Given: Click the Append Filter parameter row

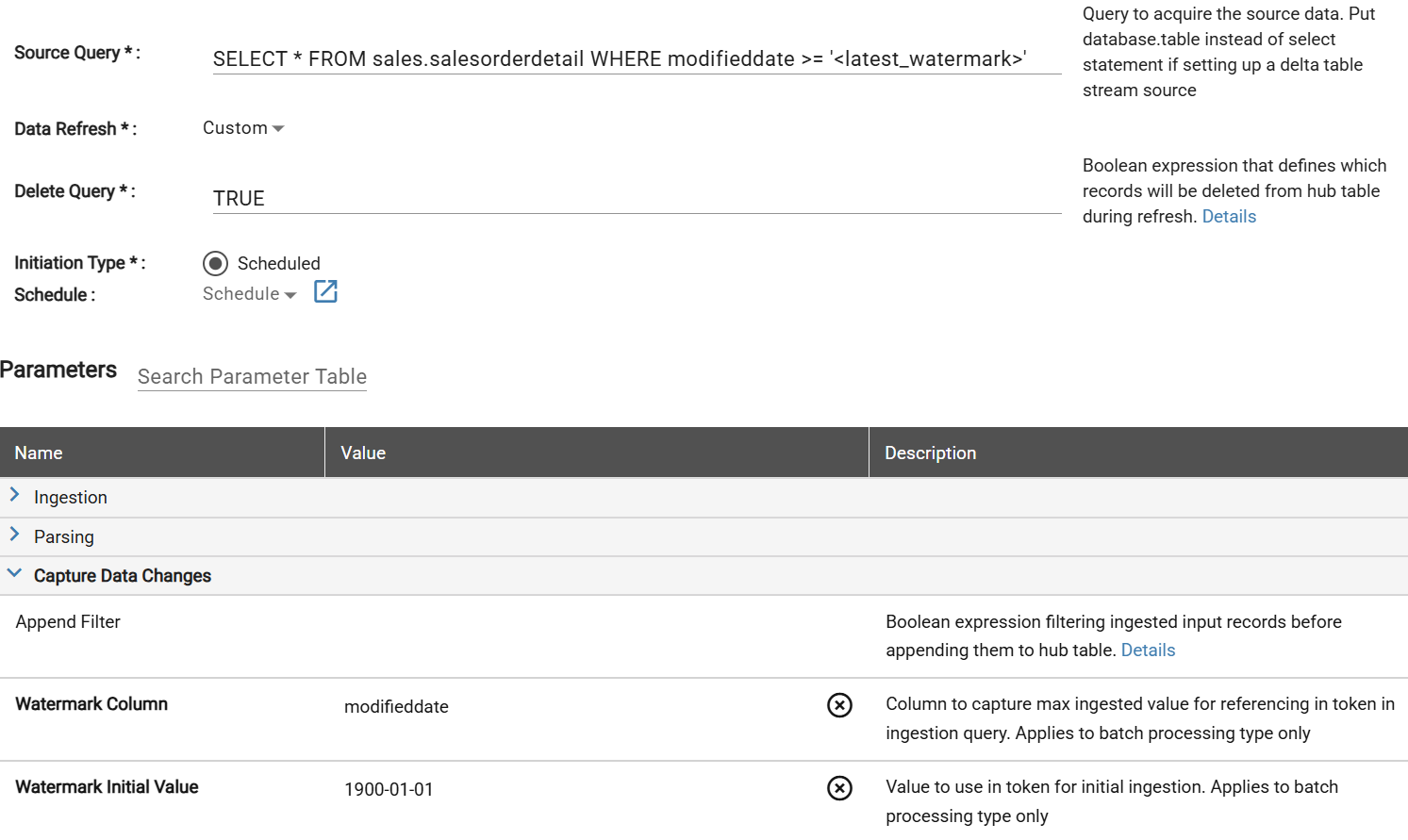Looking at the screenshot, I should [x=66, y=621].
